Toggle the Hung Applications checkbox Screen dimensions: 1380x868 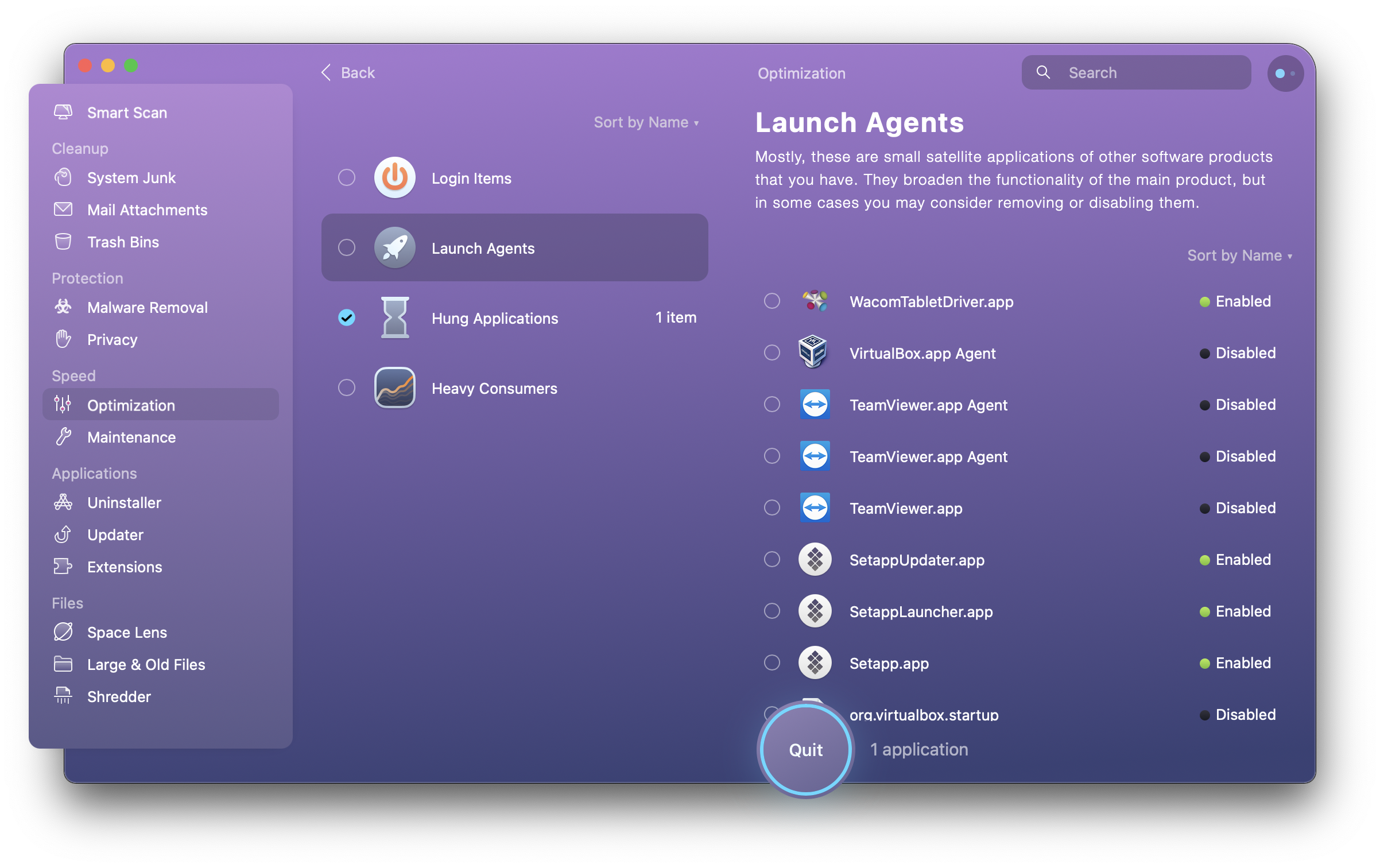(346, 317)
